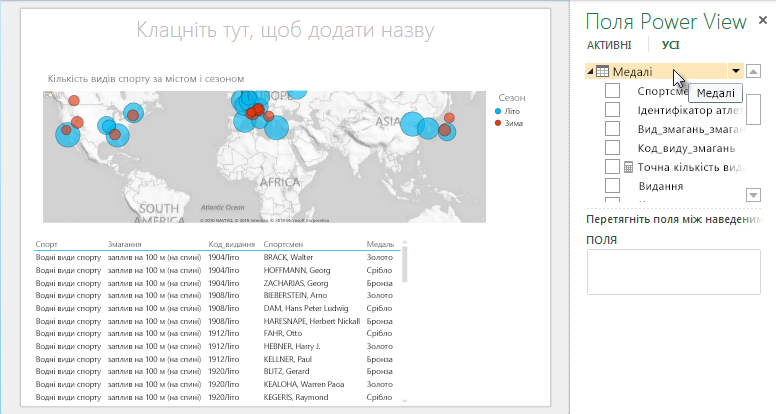Sort table by Медаль column header
Image resolution: width=776 pixels, height=414 pixels.
380,244
